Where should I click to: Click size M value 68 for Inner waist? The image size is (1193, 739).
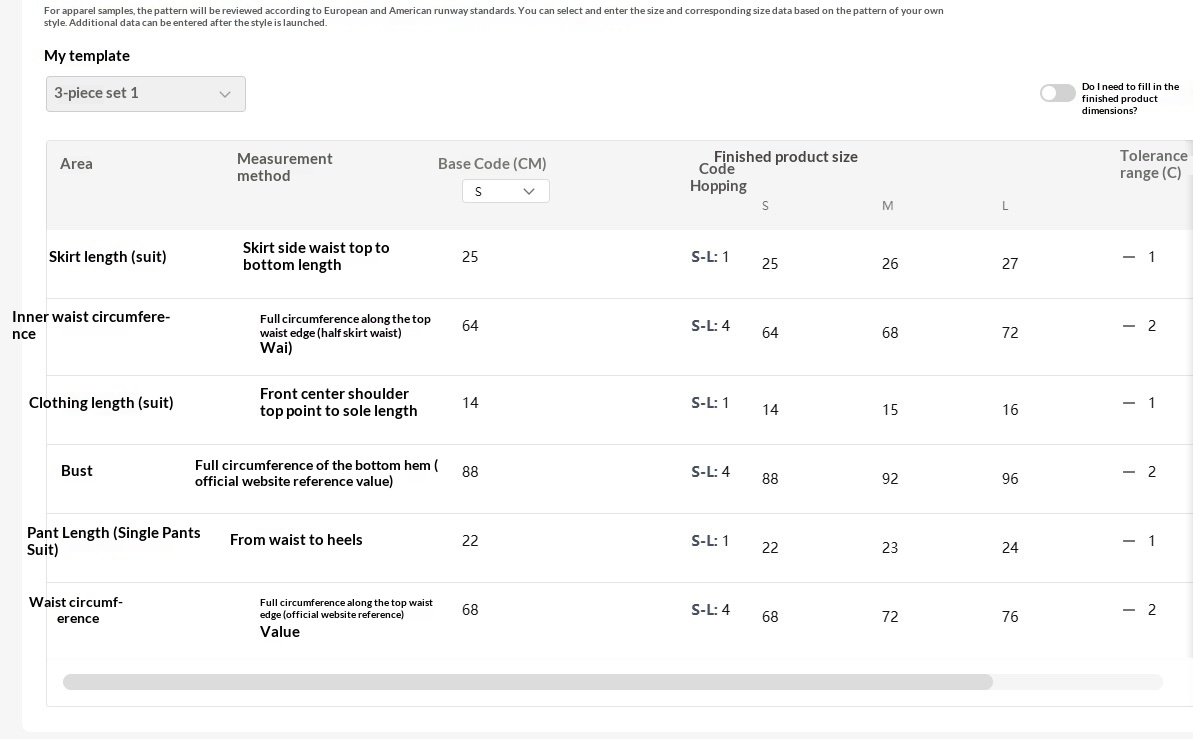click(x=890, y=333)
